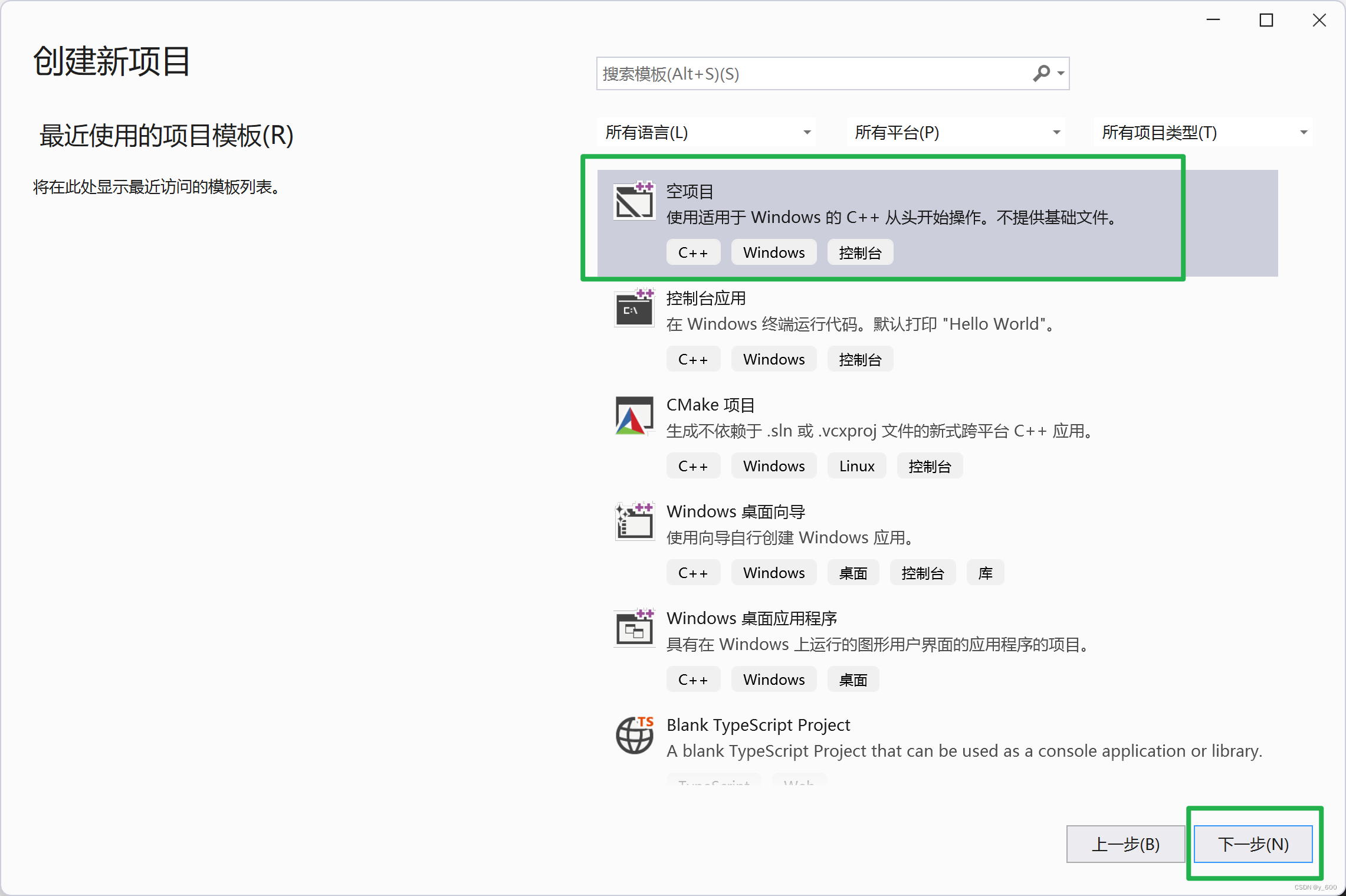1346x896 pixels.
Task: Select the CMake 项目 template title
Action: tap(710, 405)
